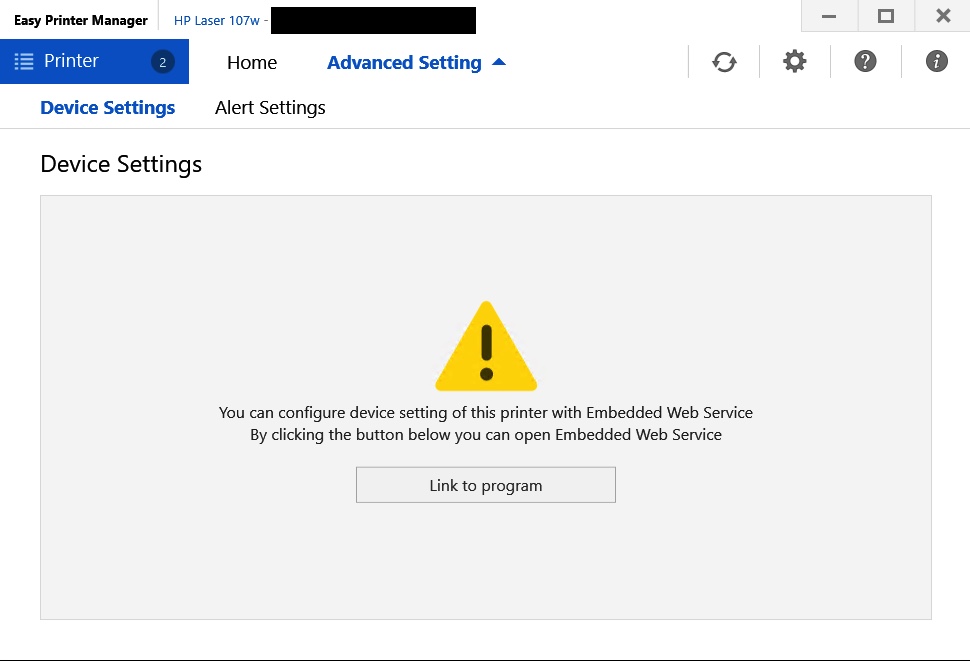Open the Printer list panel
This screenshot has width=970, height=661.
click(x=72, y=62)
